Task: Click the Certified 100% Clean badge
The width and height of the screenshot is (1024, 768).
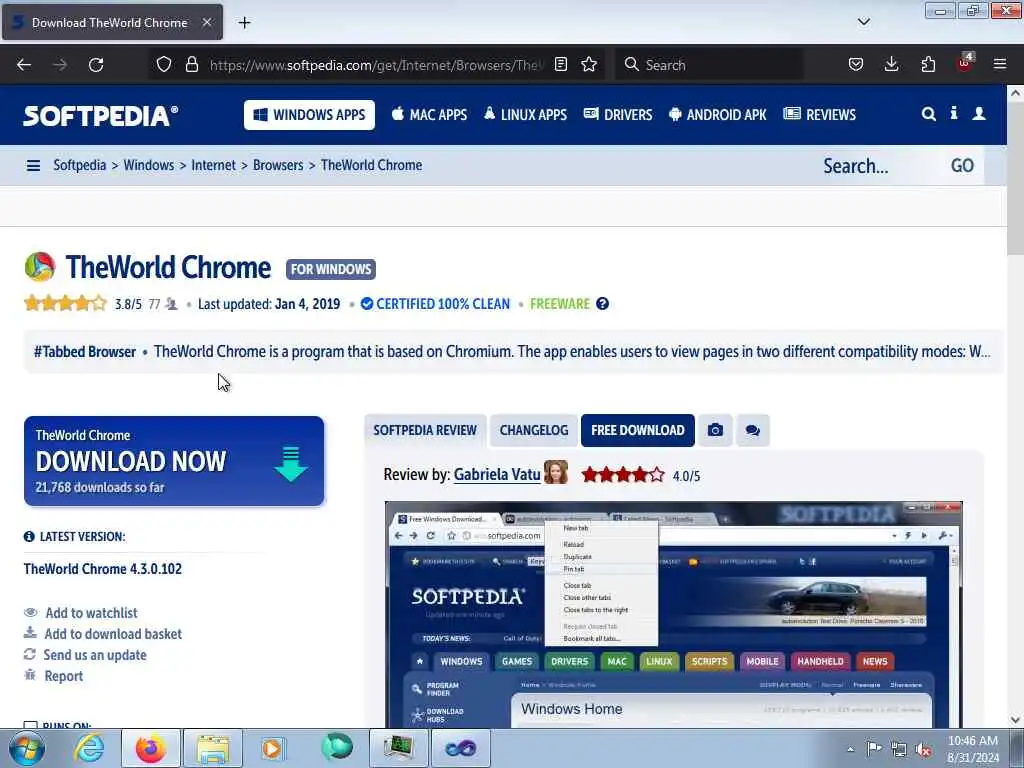Action: pyautogui.click(x=436, y=304)
